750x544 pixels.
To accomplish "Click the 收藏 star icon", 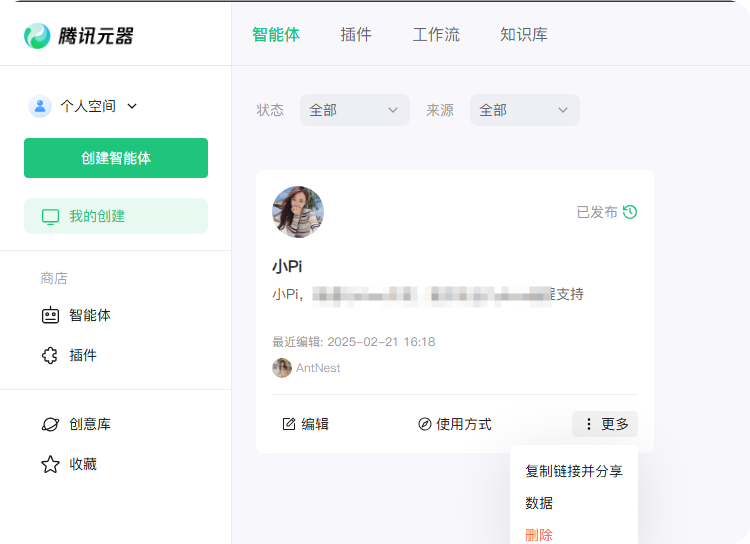I will pyautogui.click(x=50, y=465).
